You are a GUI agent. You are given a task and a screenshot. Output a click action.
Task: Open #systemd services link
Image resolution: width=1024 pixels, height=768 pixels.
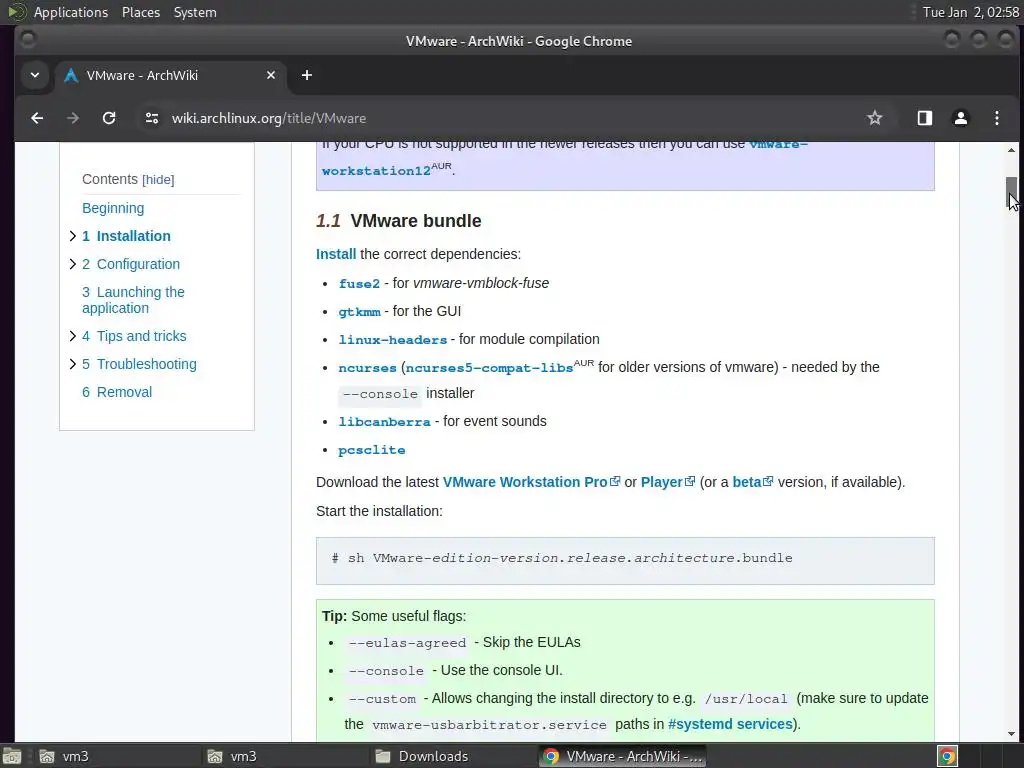coord(730,724)
